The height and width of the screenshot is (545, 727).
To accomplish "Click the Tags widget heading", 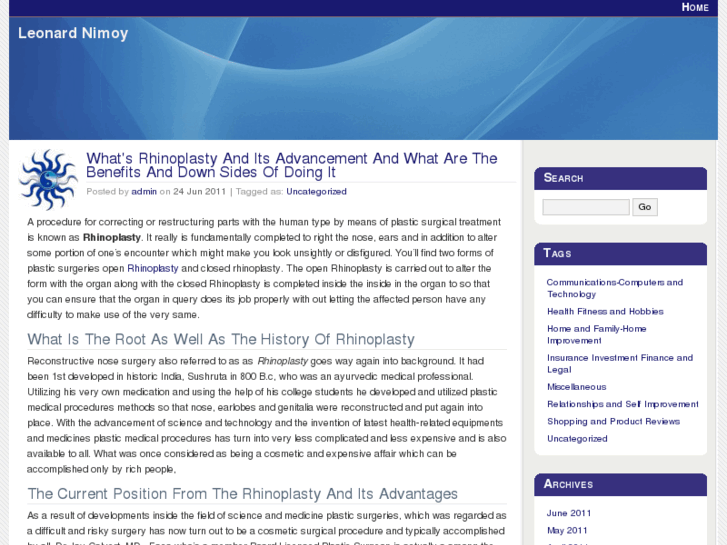I will 557,253.
